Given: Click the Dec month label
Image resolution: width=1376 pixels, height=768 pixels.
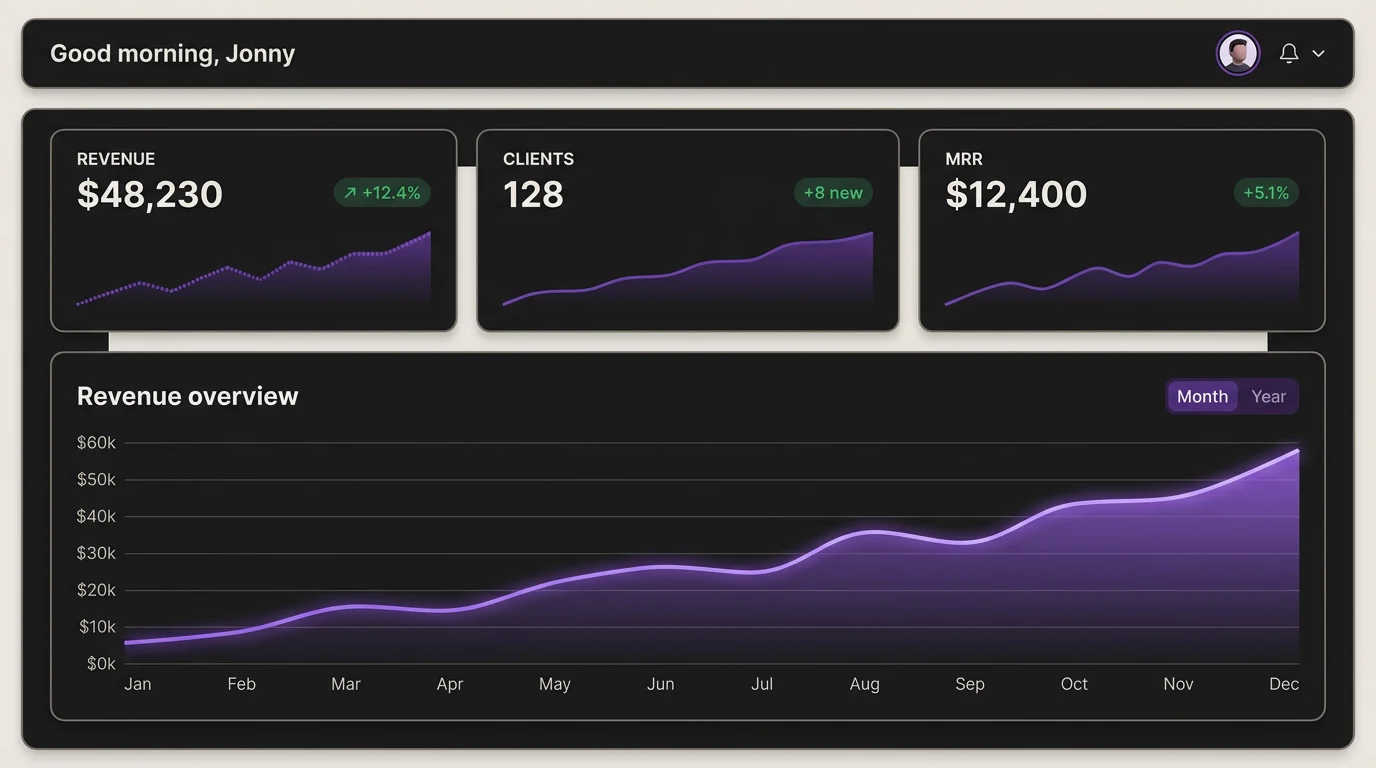Looking at the screenshot, I should click(x=1284, y=684).
